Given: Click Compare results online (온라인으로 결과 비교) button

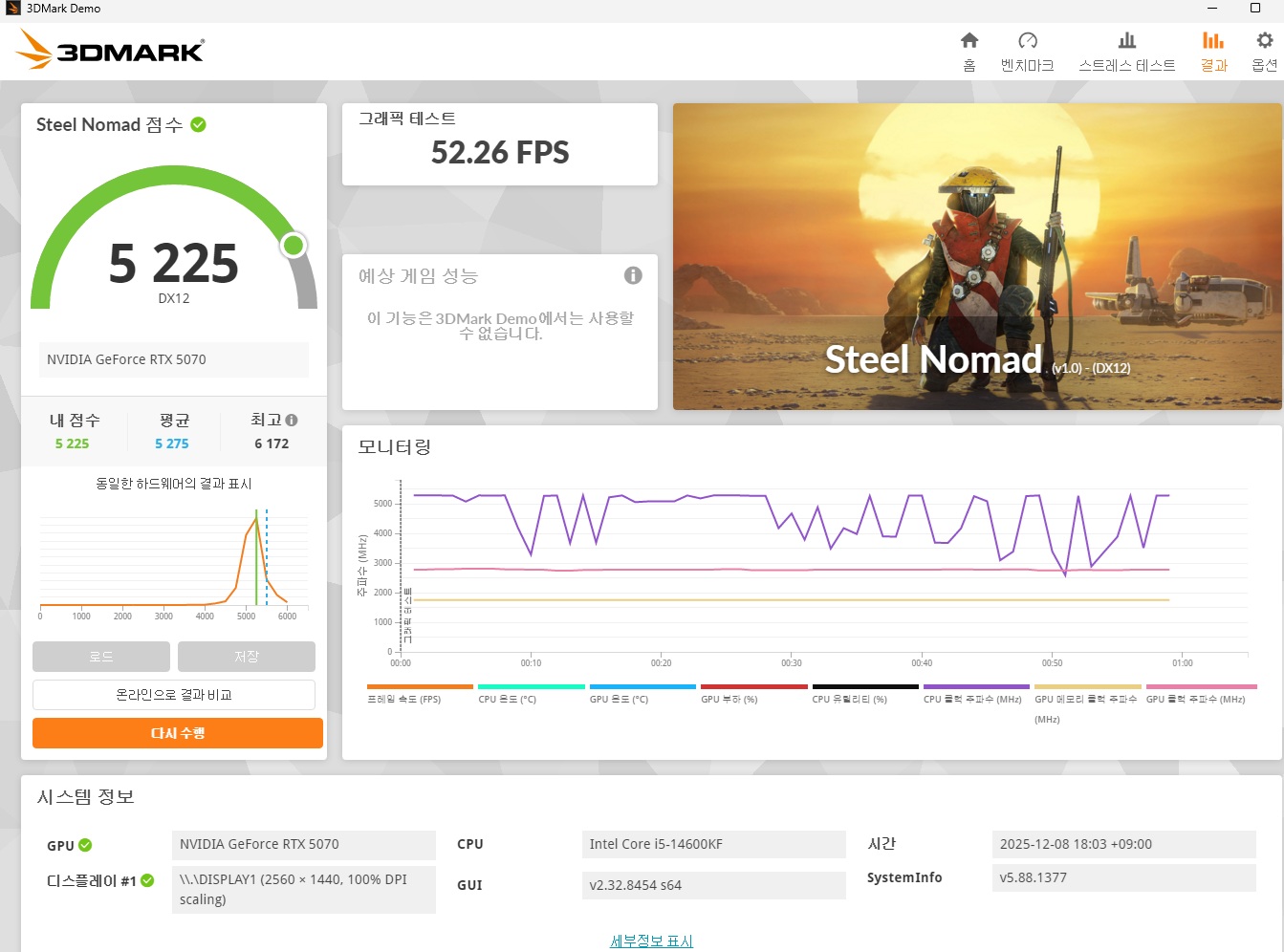Looking at the screenshot, I should click(174, 695).
